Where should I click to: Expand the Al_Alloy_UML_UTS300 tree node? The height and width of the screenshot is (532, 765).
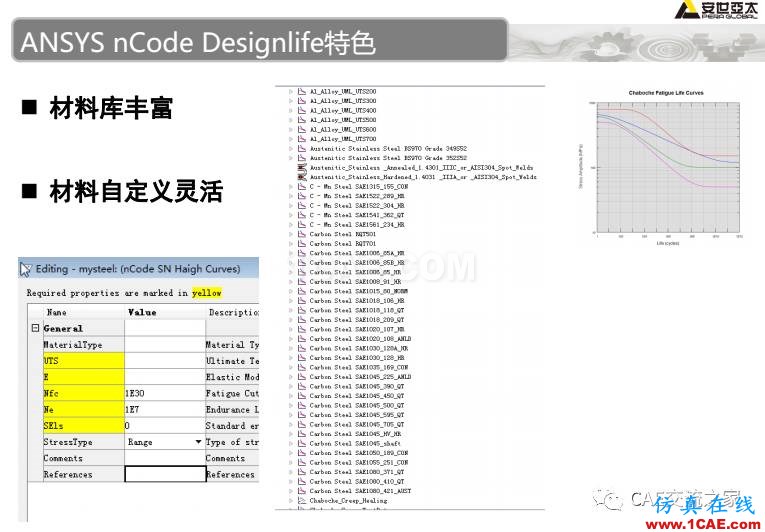point(291,101)
